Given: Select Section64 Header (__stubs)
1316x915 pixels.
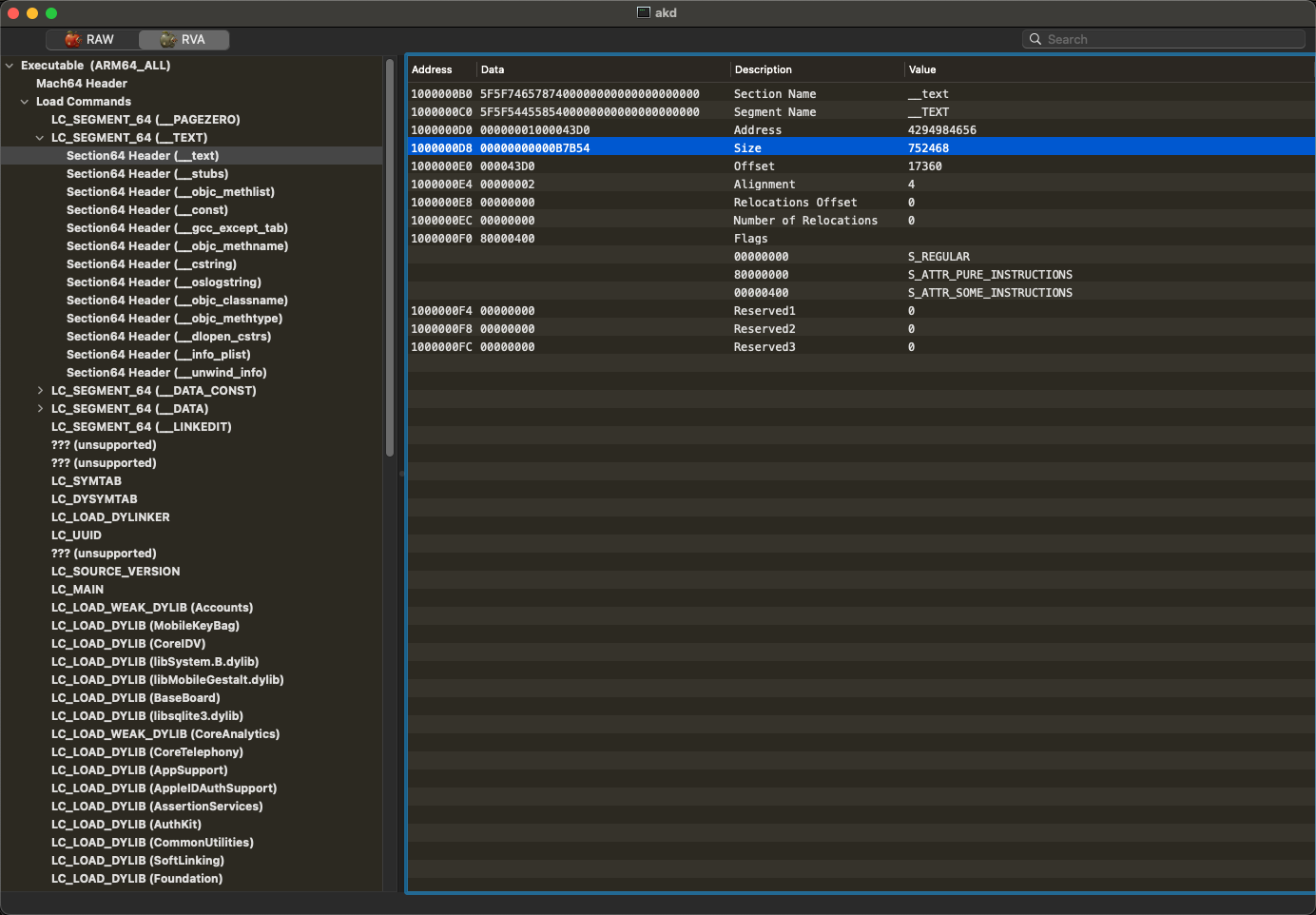Looking at the screenshot, I should click(147, 174).
